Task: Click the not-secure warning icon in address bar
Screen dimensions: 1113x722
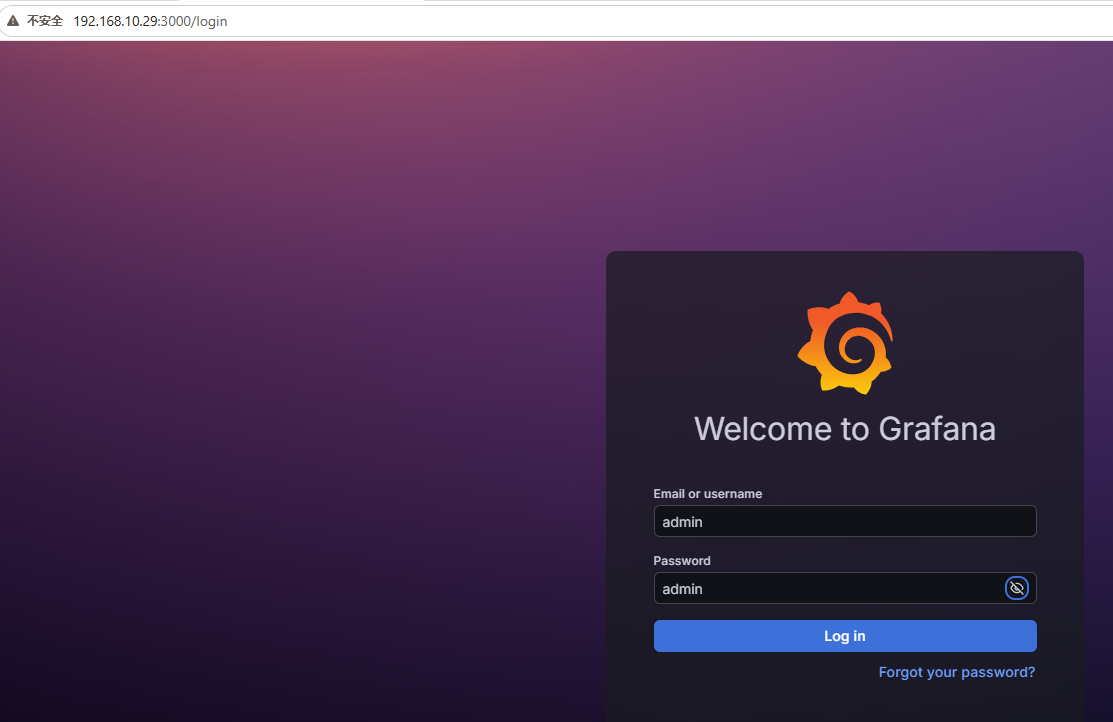Action: [13, 21]
